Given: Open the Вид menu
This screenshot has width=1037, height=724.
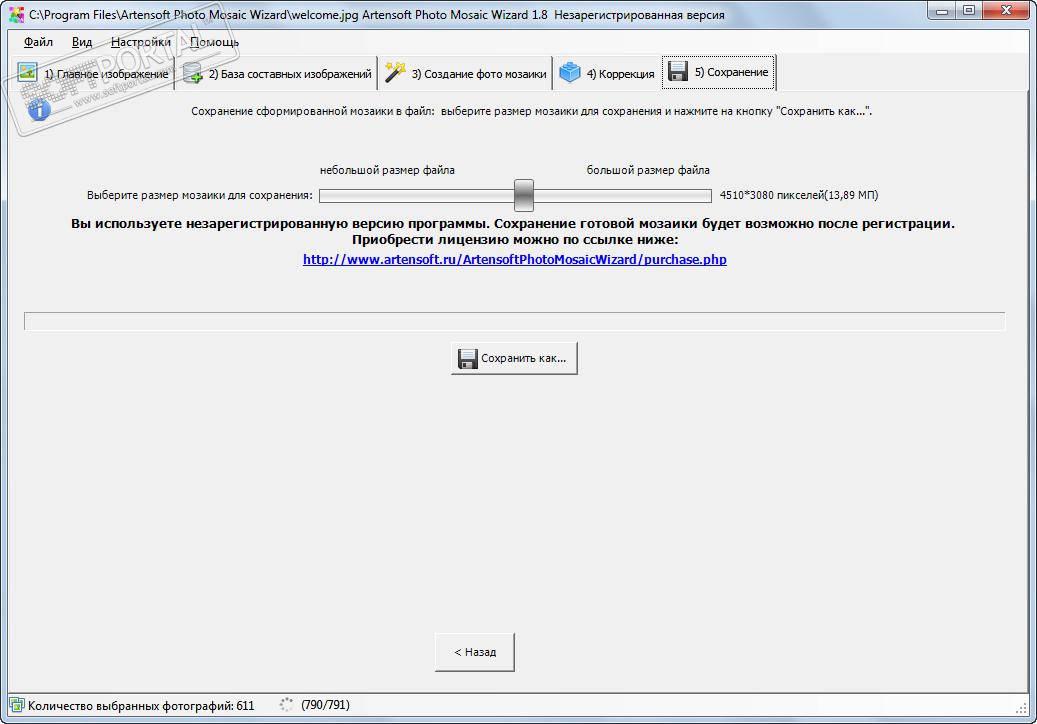Looking at the screenshot, I should [x=81, y=42].
